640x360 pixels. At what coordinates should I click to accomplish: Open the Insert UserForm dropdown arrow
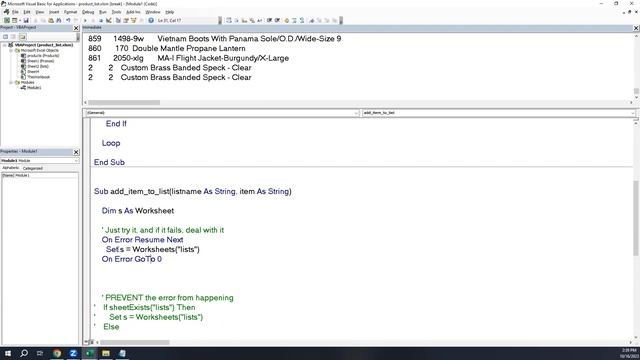click(20, 20)
